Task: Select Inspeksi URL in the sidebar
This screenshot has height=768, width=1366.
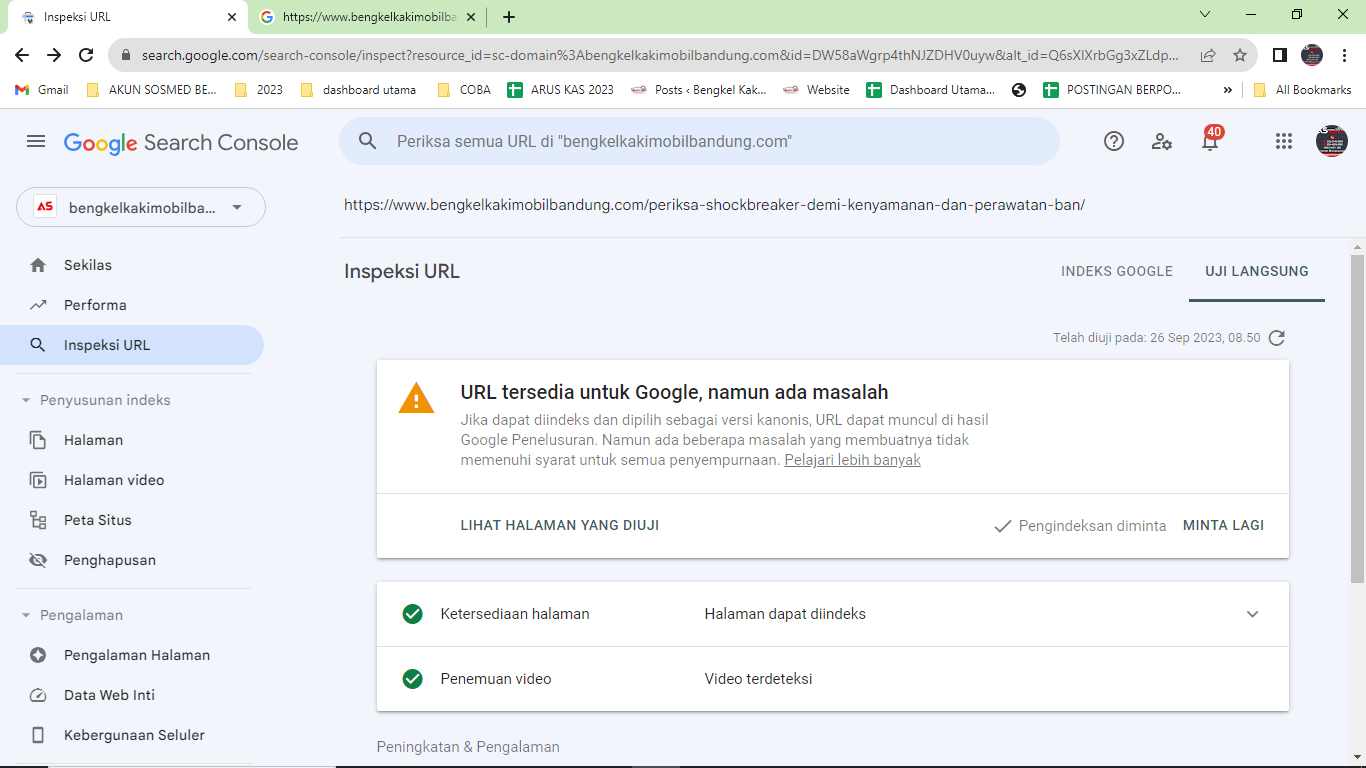Action: [x=132, y=345]
